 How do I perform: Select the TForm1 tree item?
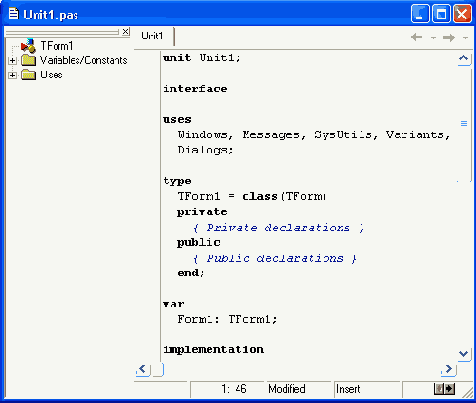tap(57, 46)
